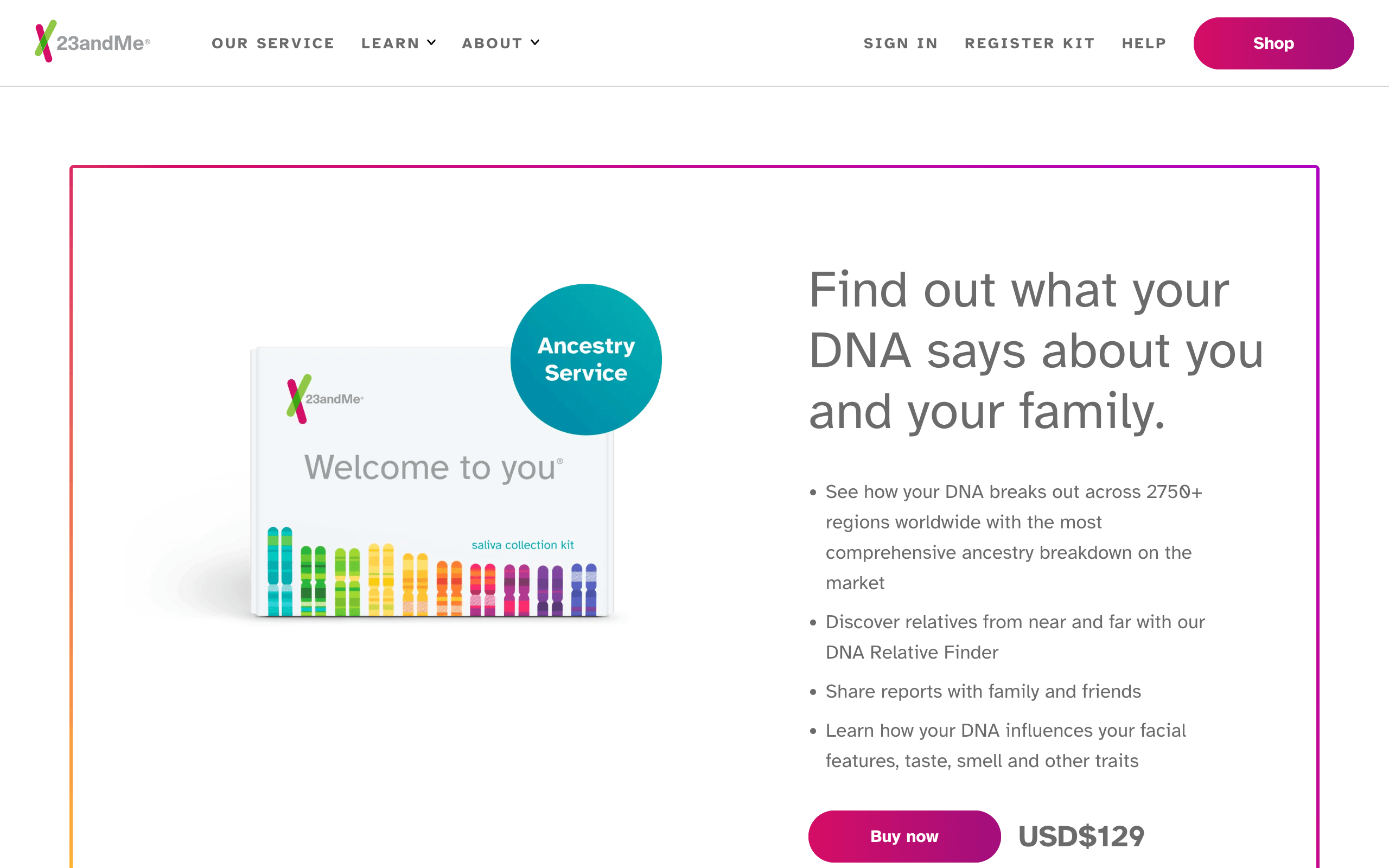
Task: Click the LEARN dropdown chevron
Action: tap(432, 42)
